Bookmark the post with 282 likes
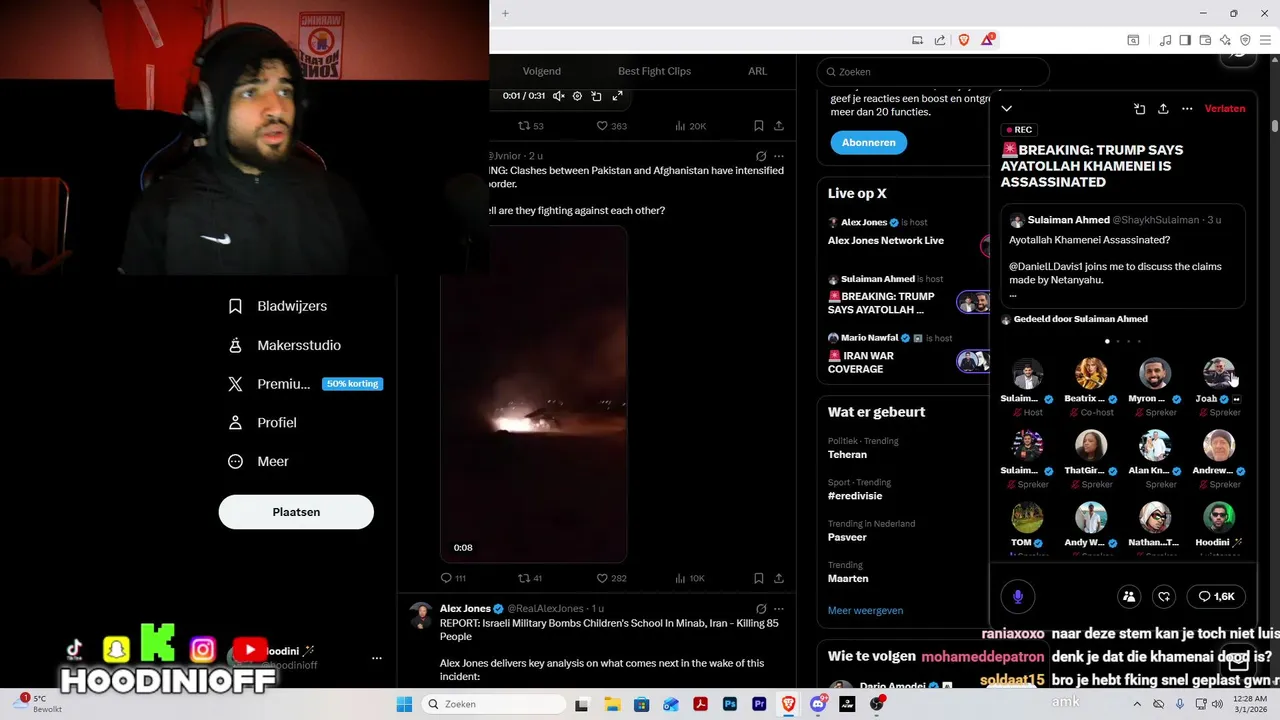Viewport: 1280px width, 720px height. [x=759, y=578]
